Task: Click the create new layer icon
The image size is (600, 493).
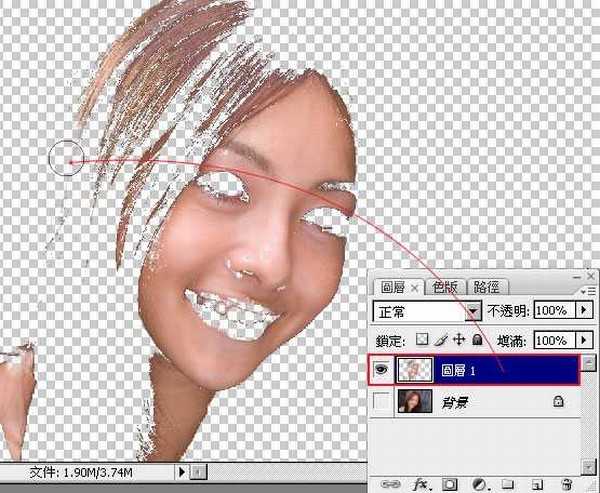Action: coord(537,484)
